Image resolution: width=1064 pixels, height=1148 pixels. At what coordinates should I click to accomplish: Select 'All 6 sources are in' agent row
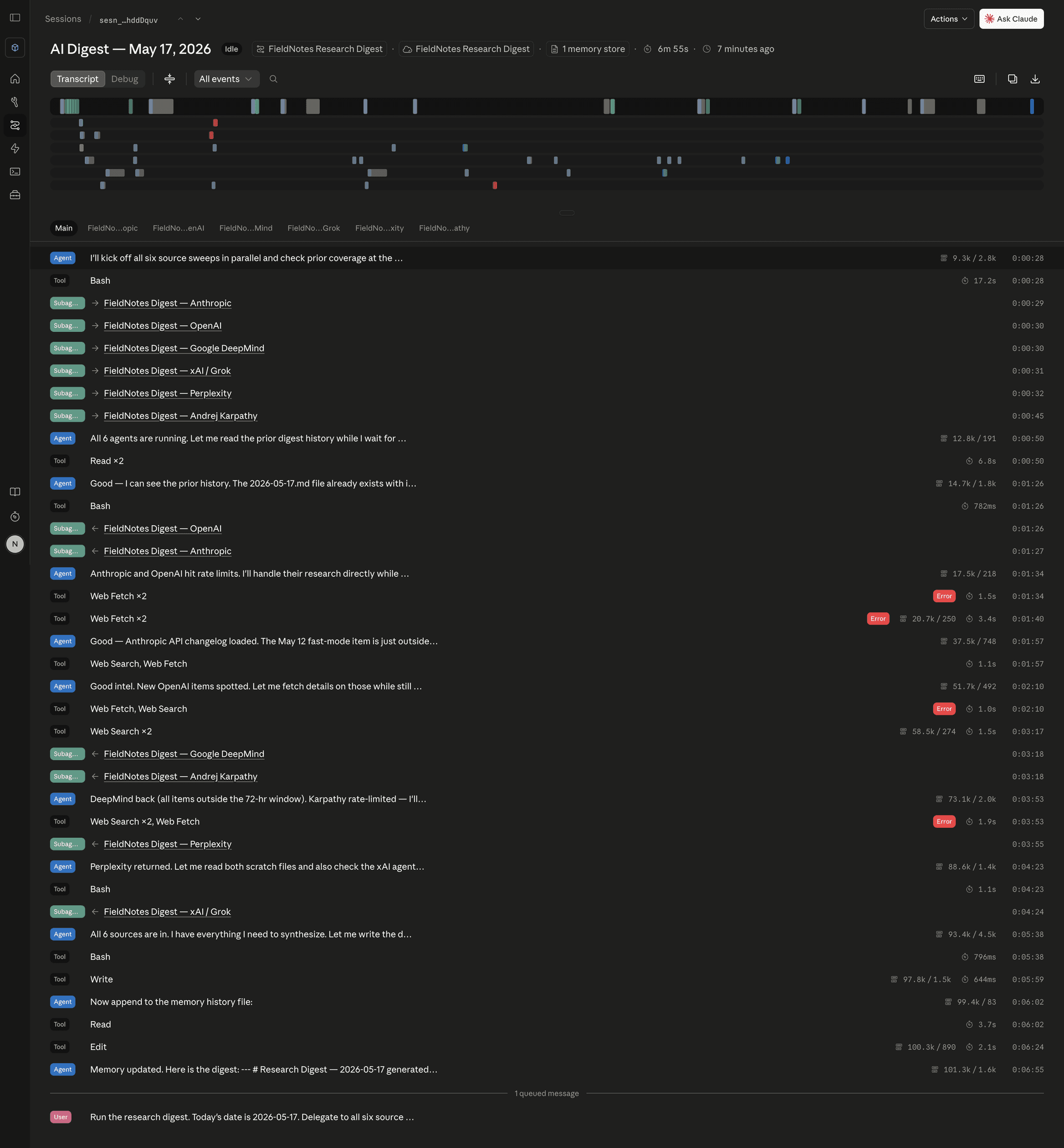(546, 934)
